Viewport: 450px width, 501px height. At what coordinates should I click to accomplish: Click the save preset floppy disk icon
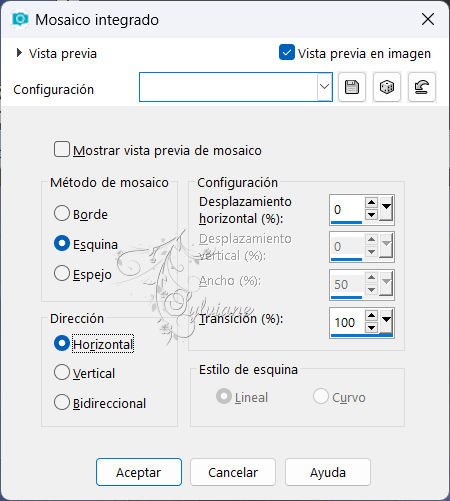coord(352,87)
